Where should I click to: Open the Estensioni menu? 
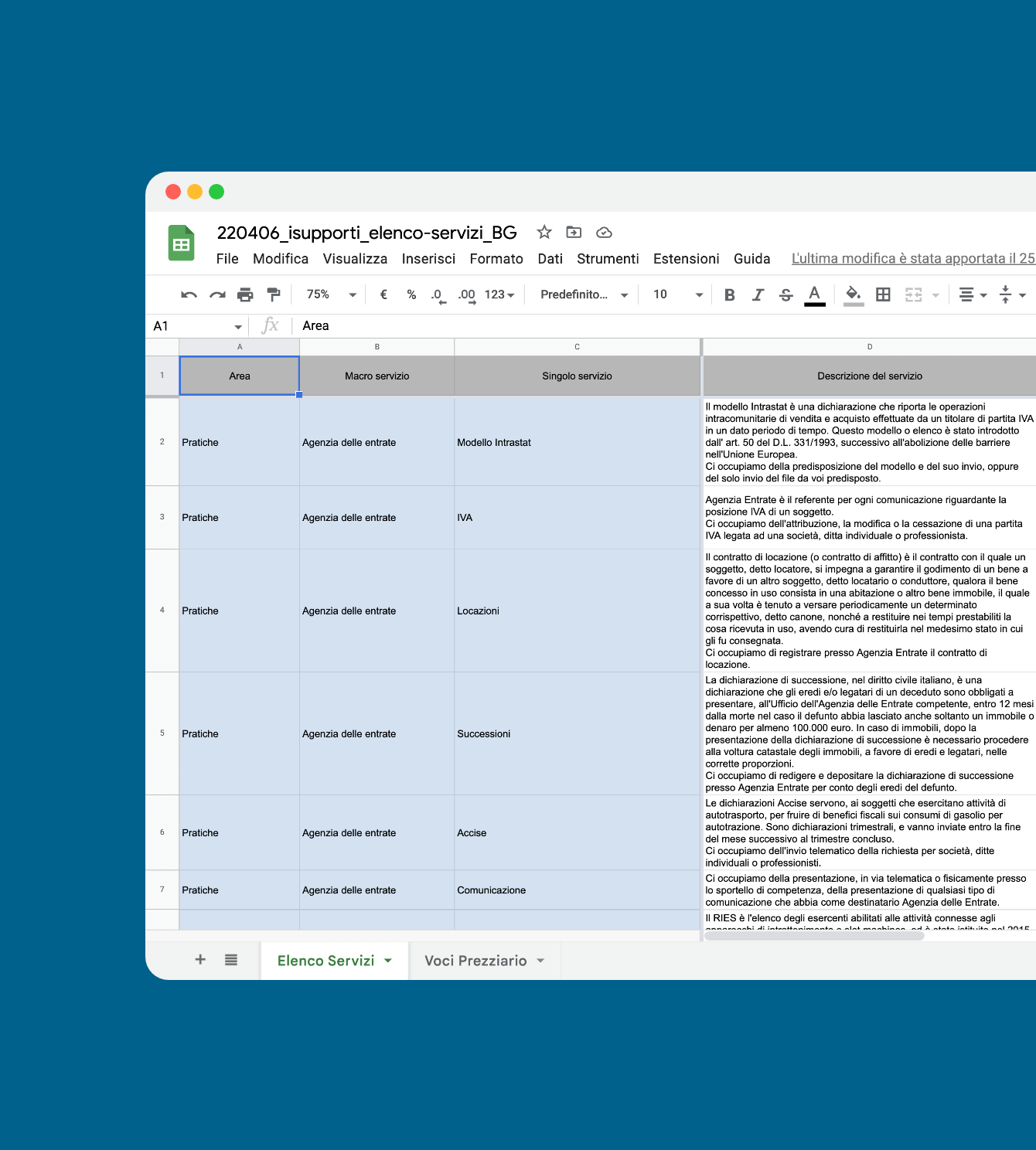pos(687,259)
